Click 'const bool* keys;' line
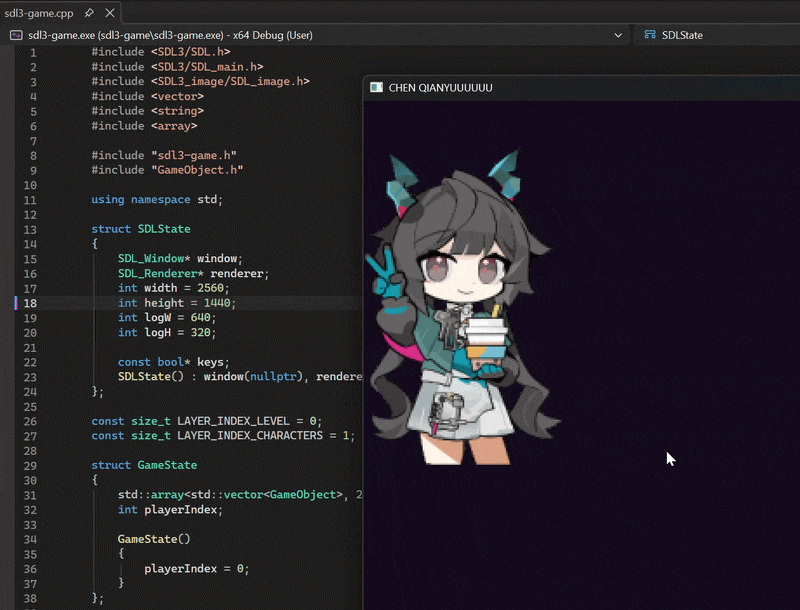 (173, 362)
